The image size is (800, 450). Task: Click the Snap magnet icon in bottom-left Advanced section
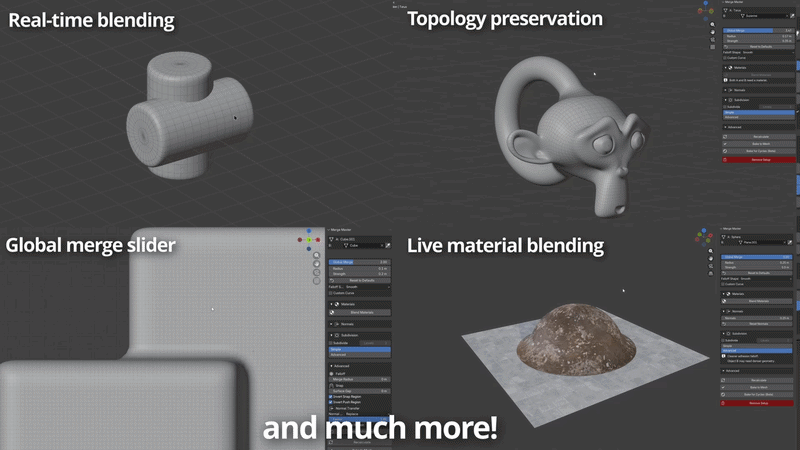click(x=331, y=386)
